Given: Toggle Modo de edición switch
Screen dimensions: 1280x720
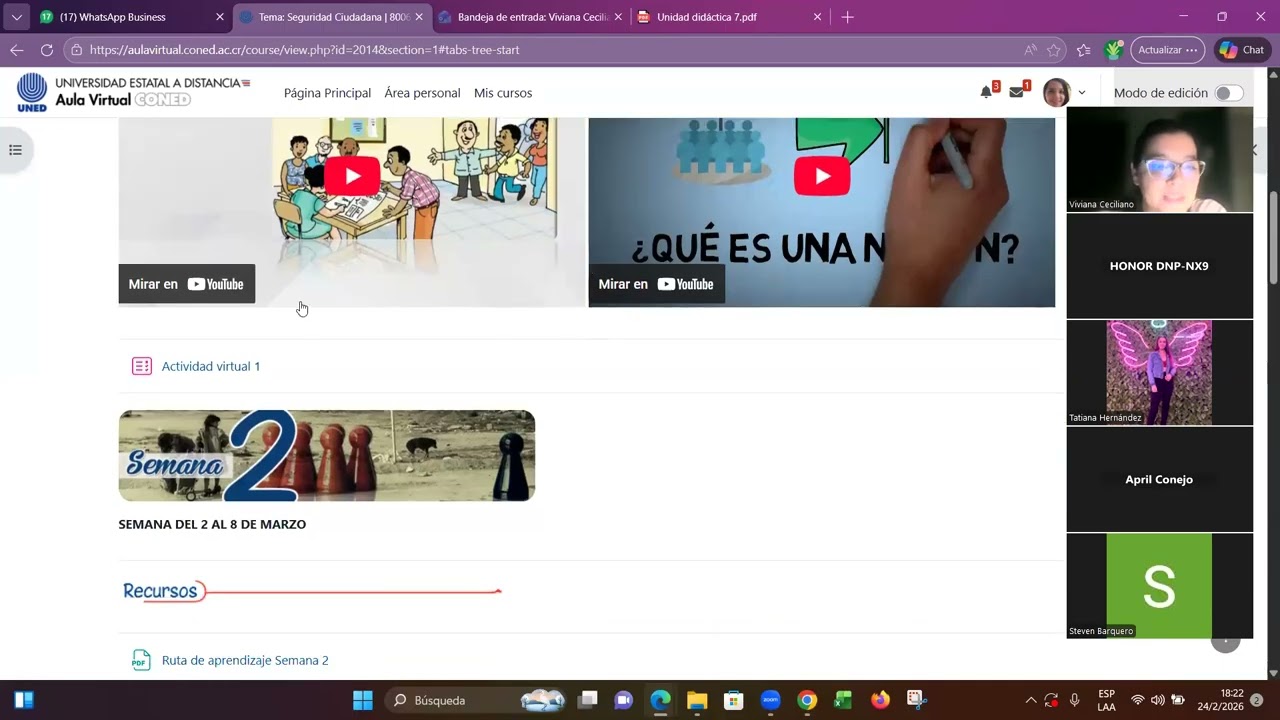Looking at the screenshot, I should click(x=1229, y=93).
